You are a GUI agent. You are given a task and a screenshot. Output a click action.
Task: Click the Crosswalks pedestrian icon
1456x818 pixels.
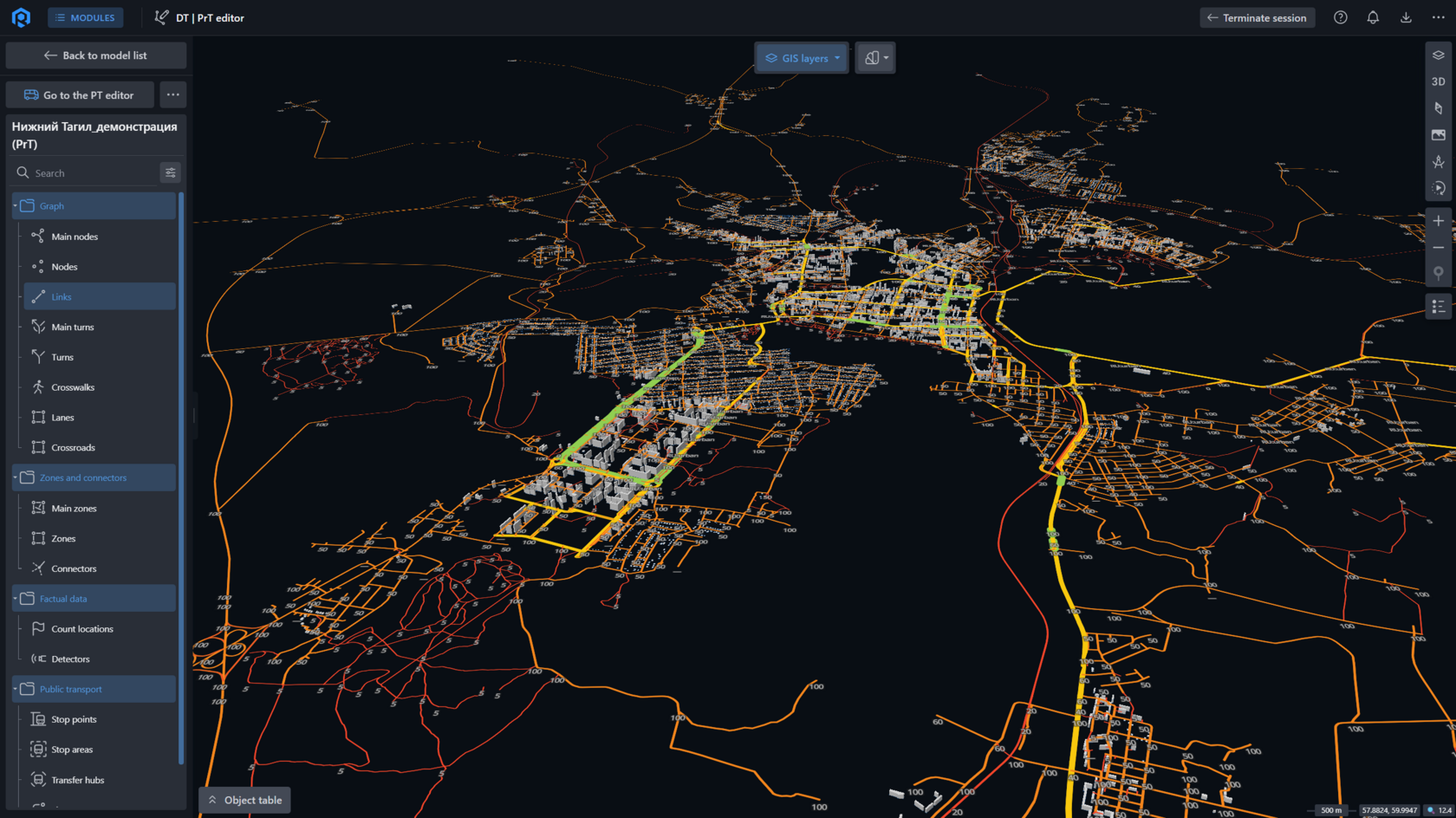point(38,387)
